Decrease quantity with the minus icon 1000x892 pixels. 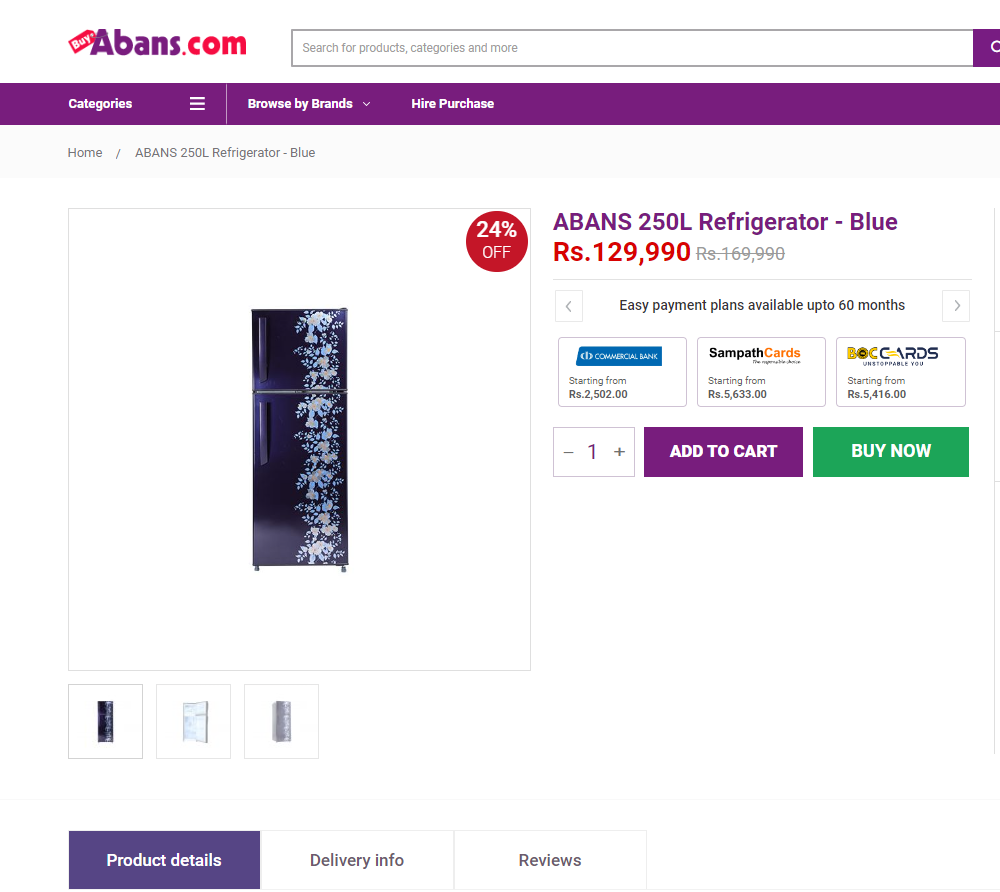point(568,452)
